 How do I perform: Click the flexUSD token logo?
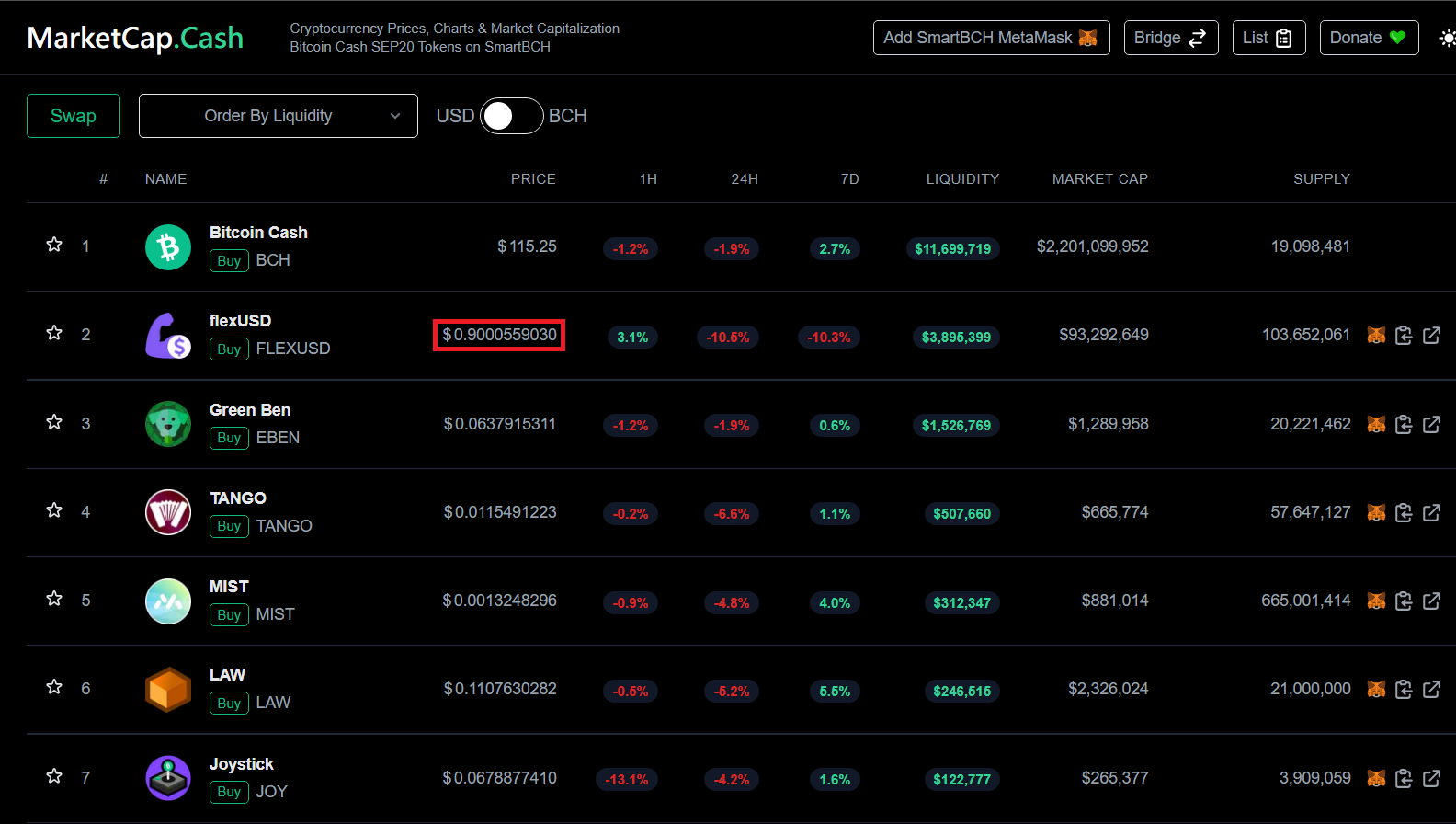pyautogui.click(x=168, y=336)
